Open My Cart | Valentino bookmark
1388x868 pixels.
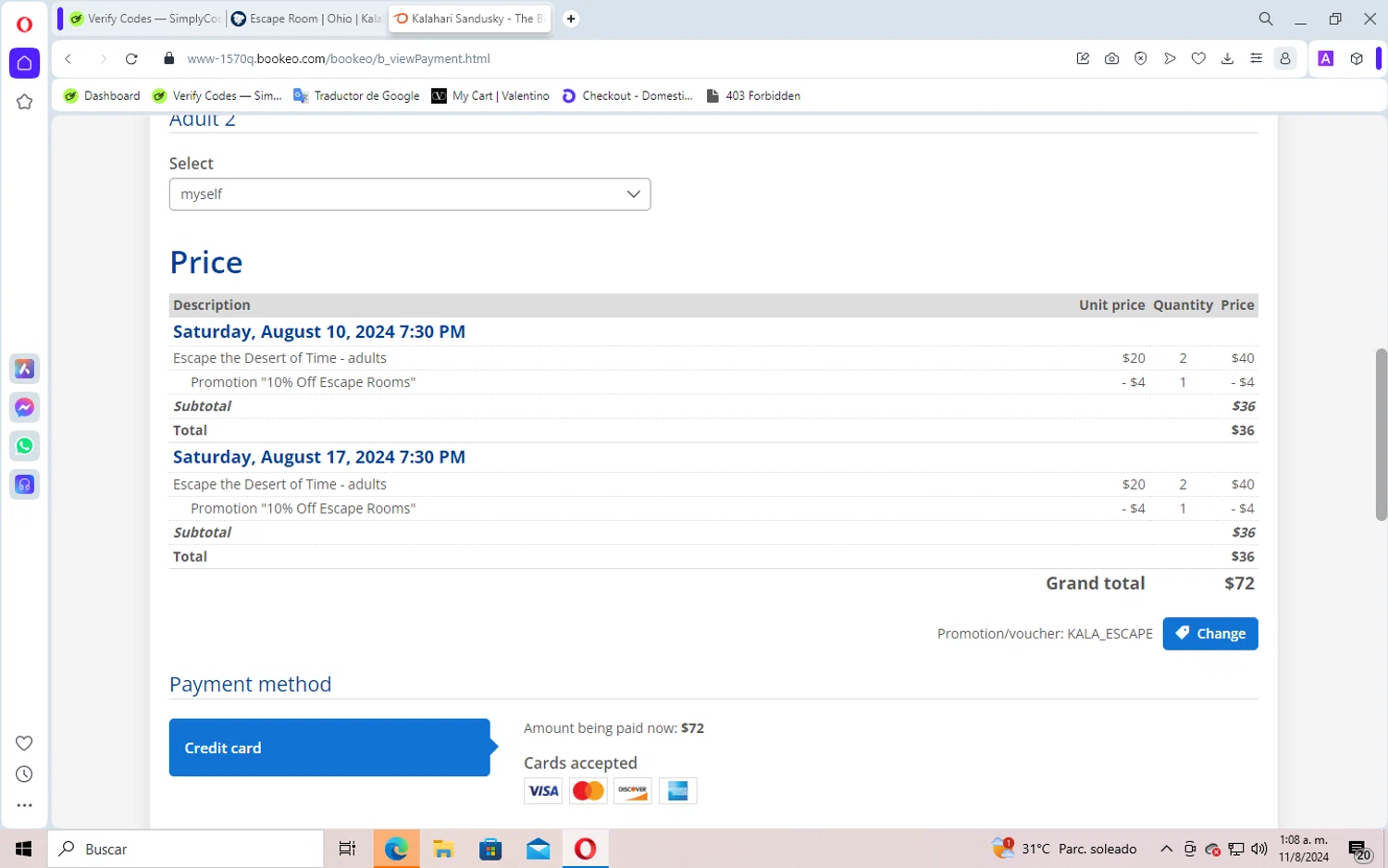pos(490,95)
